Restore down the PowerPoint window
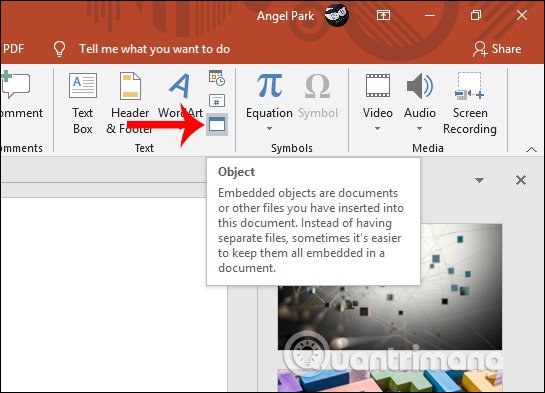Viewport: 545px width, 393px height. tap(476, 15)
